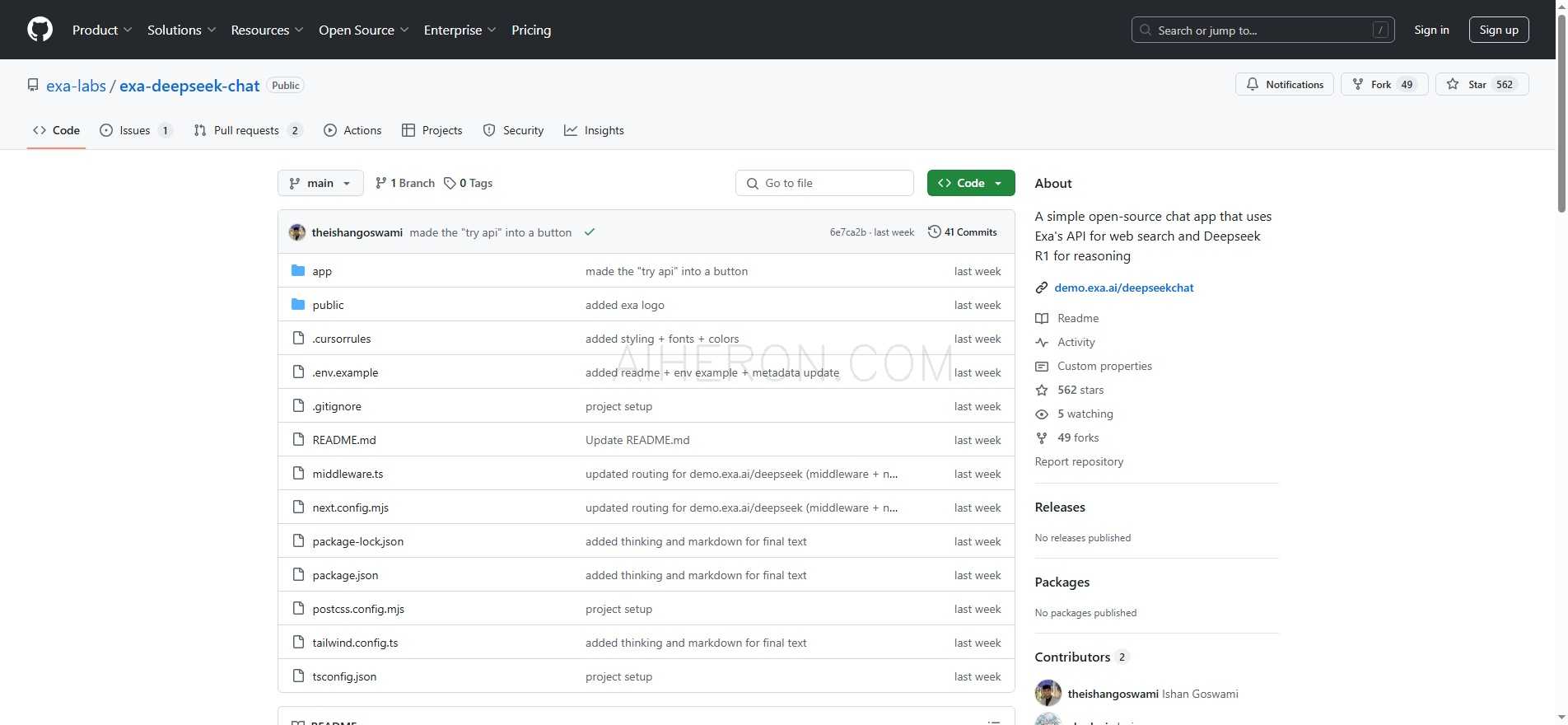1568x725 pixels.
Task: Click in the Go to file field
Action: (x=824, y=183)
